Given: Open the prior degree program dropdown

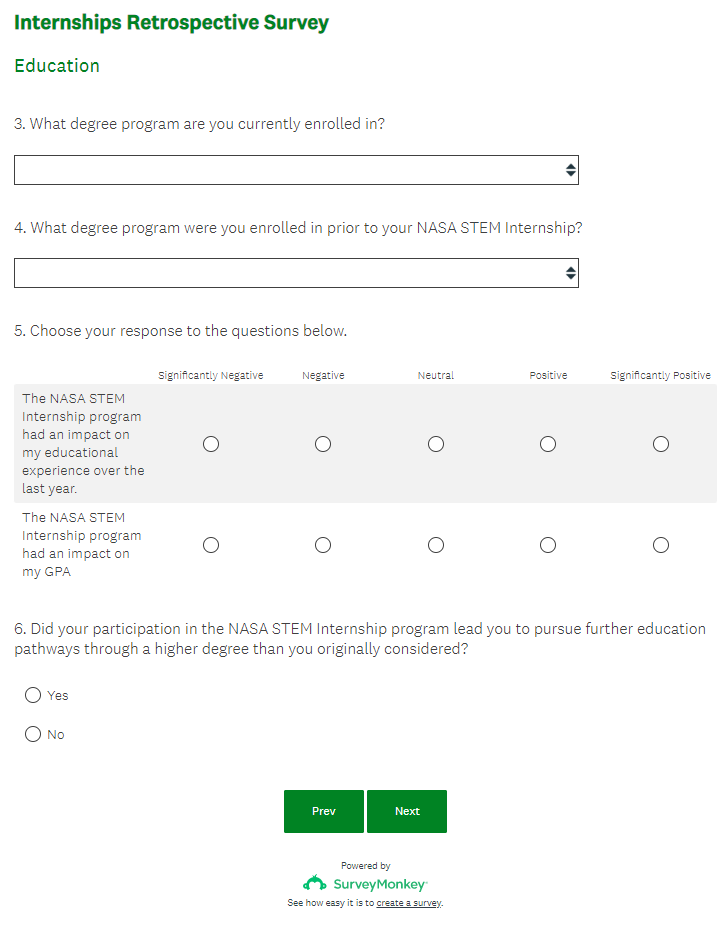Looking at the screenshot, I should (296, 273).
